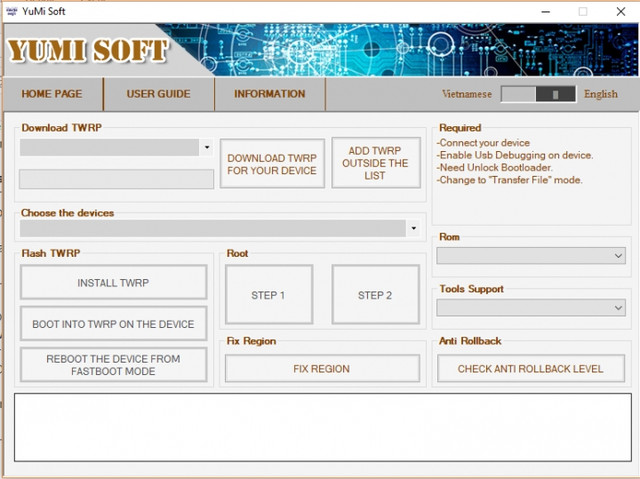640x479 pixels.
Task: Click REBOOT THE DEVICE FROM FASTBOOT MODE
Action: click(113, 365)
